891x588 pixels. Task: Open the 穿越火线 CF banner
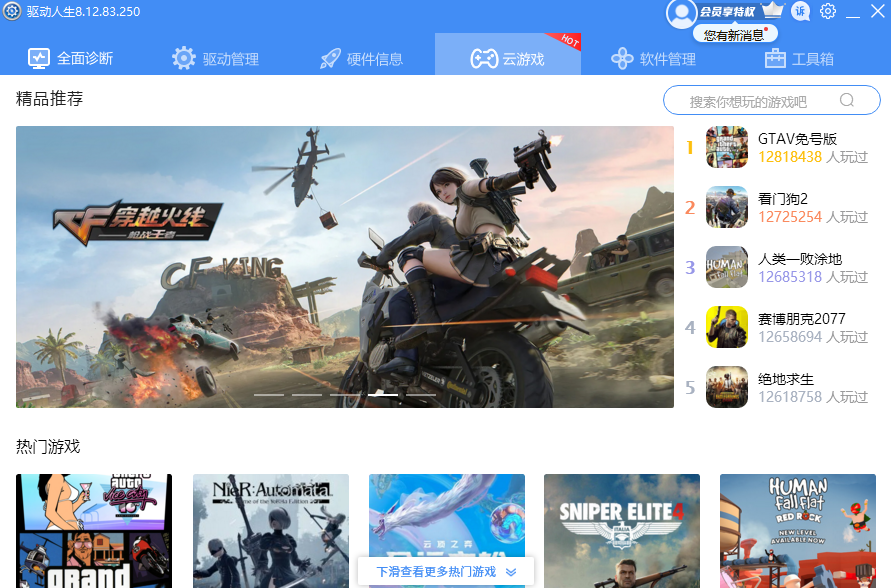tap(345, 266)
